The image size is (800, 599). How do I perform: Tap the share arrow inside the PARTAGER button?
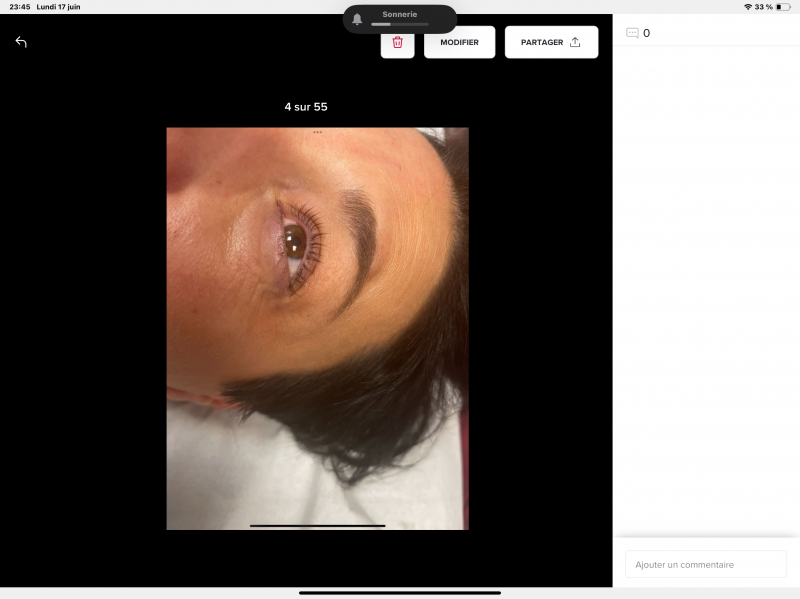pyautogui.click(x=575, y=42)
